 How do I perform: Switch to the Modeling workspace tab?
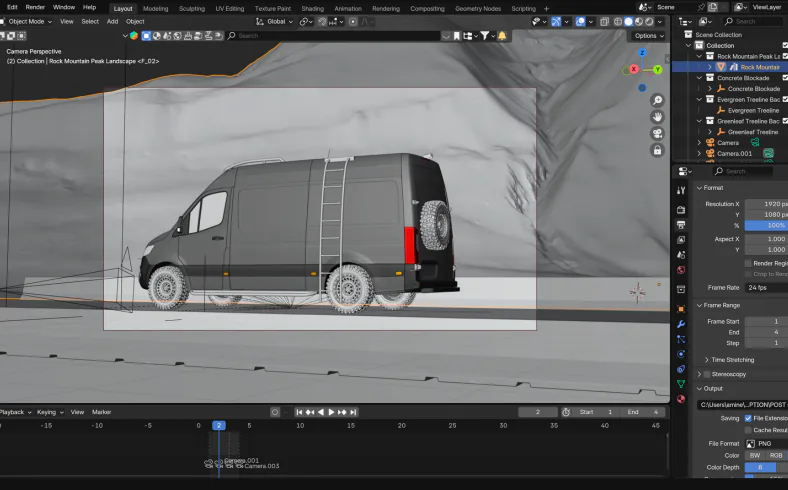[x=155, y=9]
